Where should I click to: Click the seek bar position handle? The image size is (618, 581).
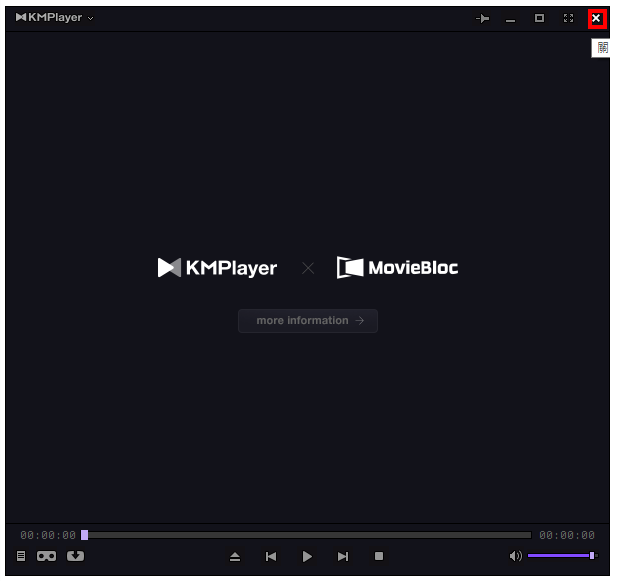(x=85, y=535)
